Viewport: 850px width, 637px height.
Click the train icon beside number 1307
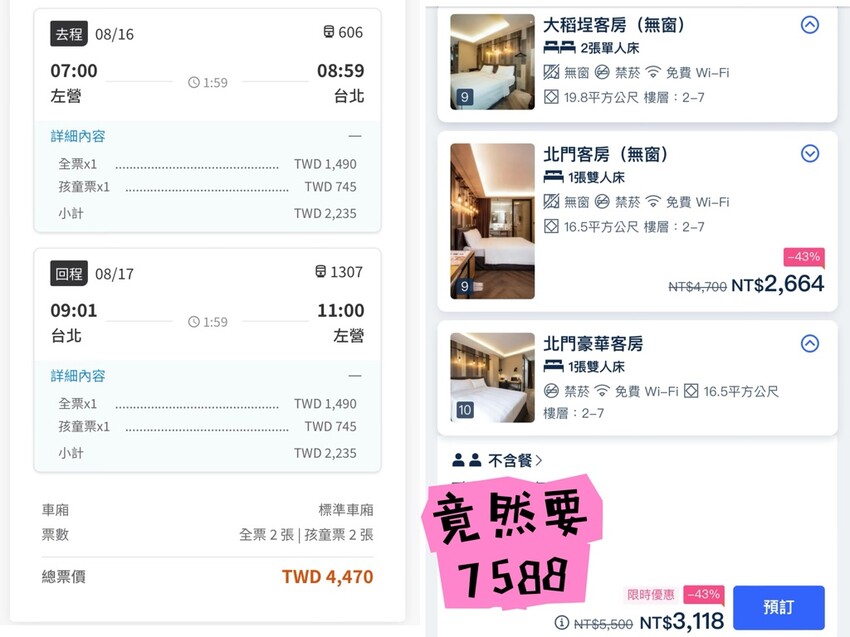[x=320, y=272]
